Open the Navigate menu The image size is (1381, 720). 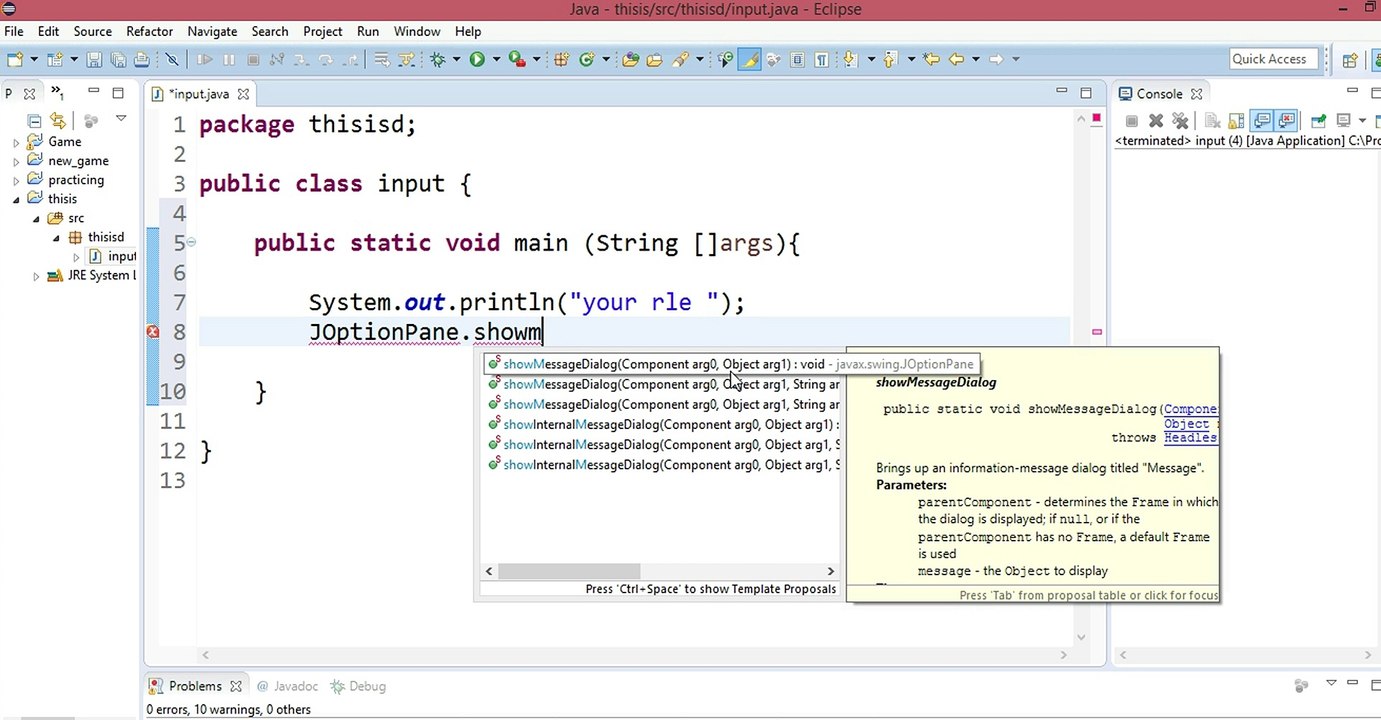coord(212,31)
